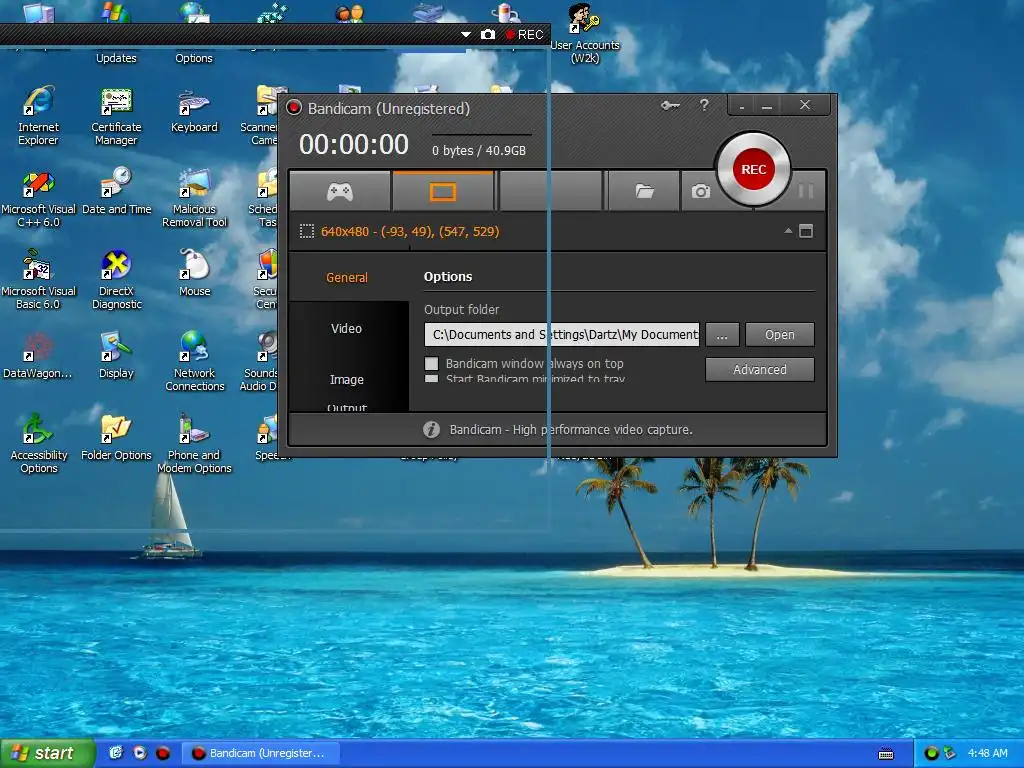Click the '...' browse folder button

[x=722, y=334]
